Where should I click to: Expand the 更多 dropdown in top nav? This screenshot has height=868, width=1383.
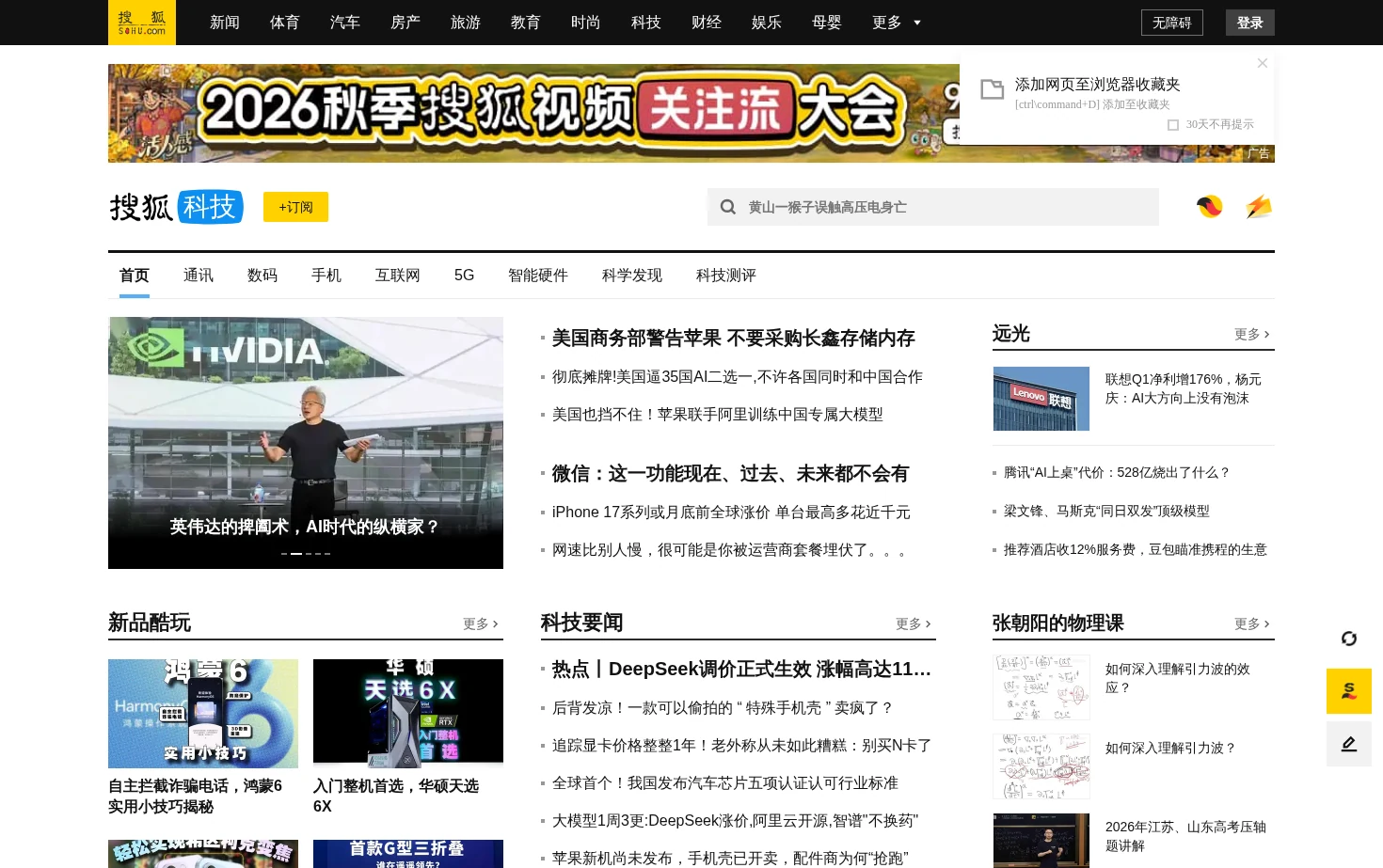coord(897,23)
